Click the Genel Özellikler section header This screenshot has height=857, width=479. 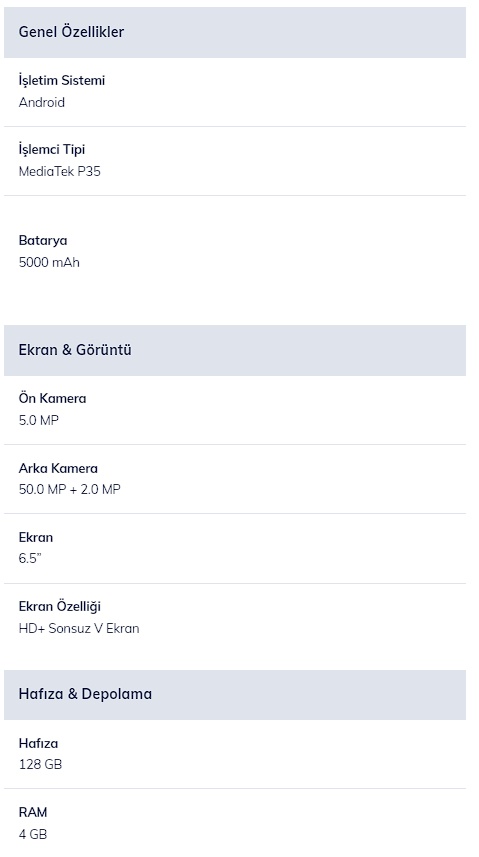click(x=235, y=32)
